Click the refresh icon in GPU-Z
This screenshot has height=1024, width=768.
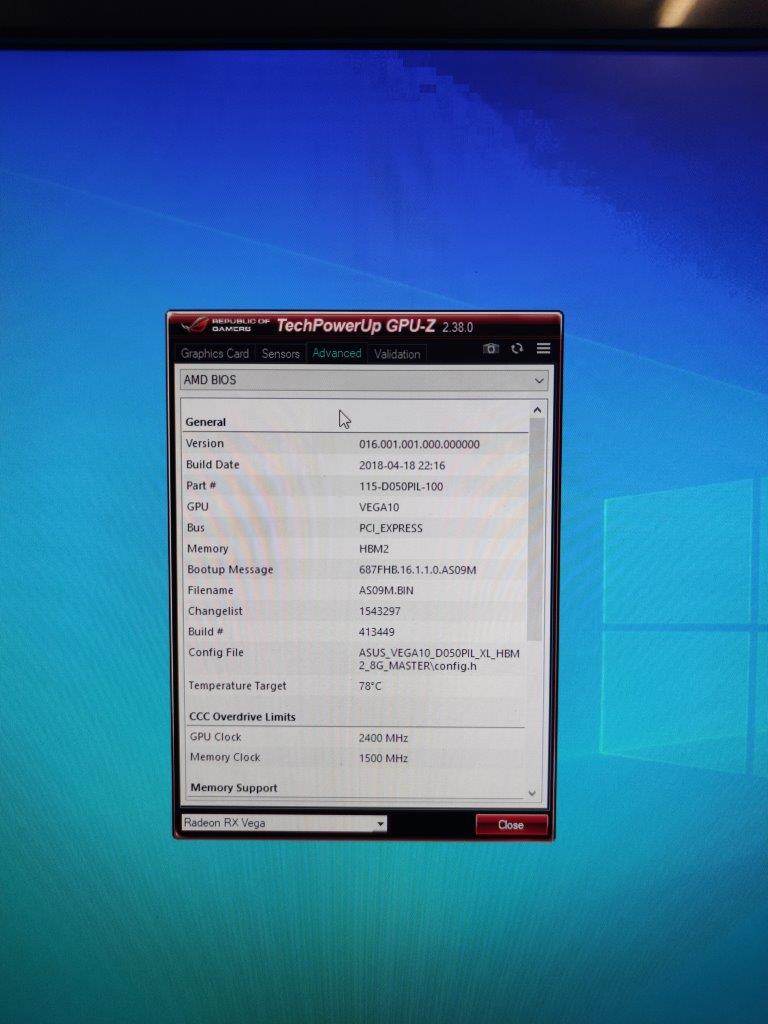(517, 349)
